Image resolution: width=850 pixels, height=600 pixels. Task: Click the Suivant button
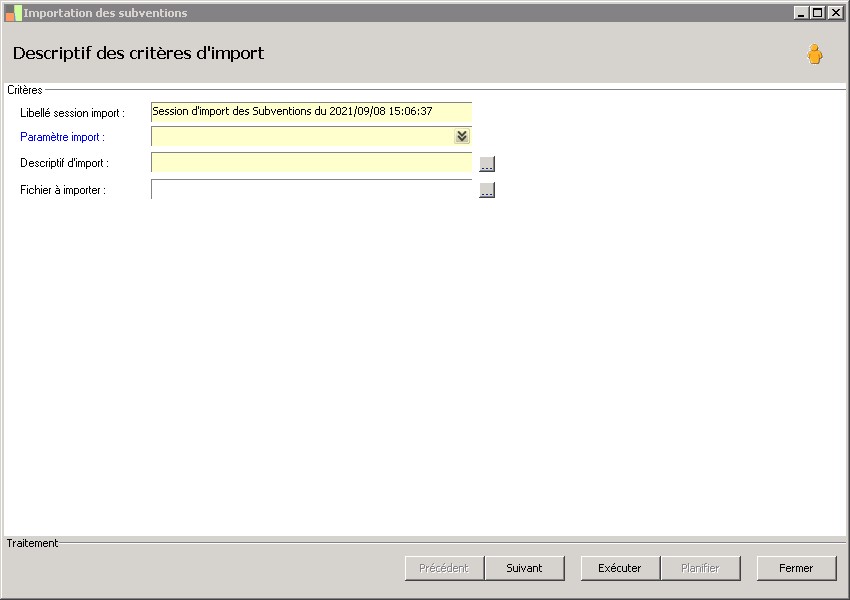pyautogui.click(x=524, y=568)
